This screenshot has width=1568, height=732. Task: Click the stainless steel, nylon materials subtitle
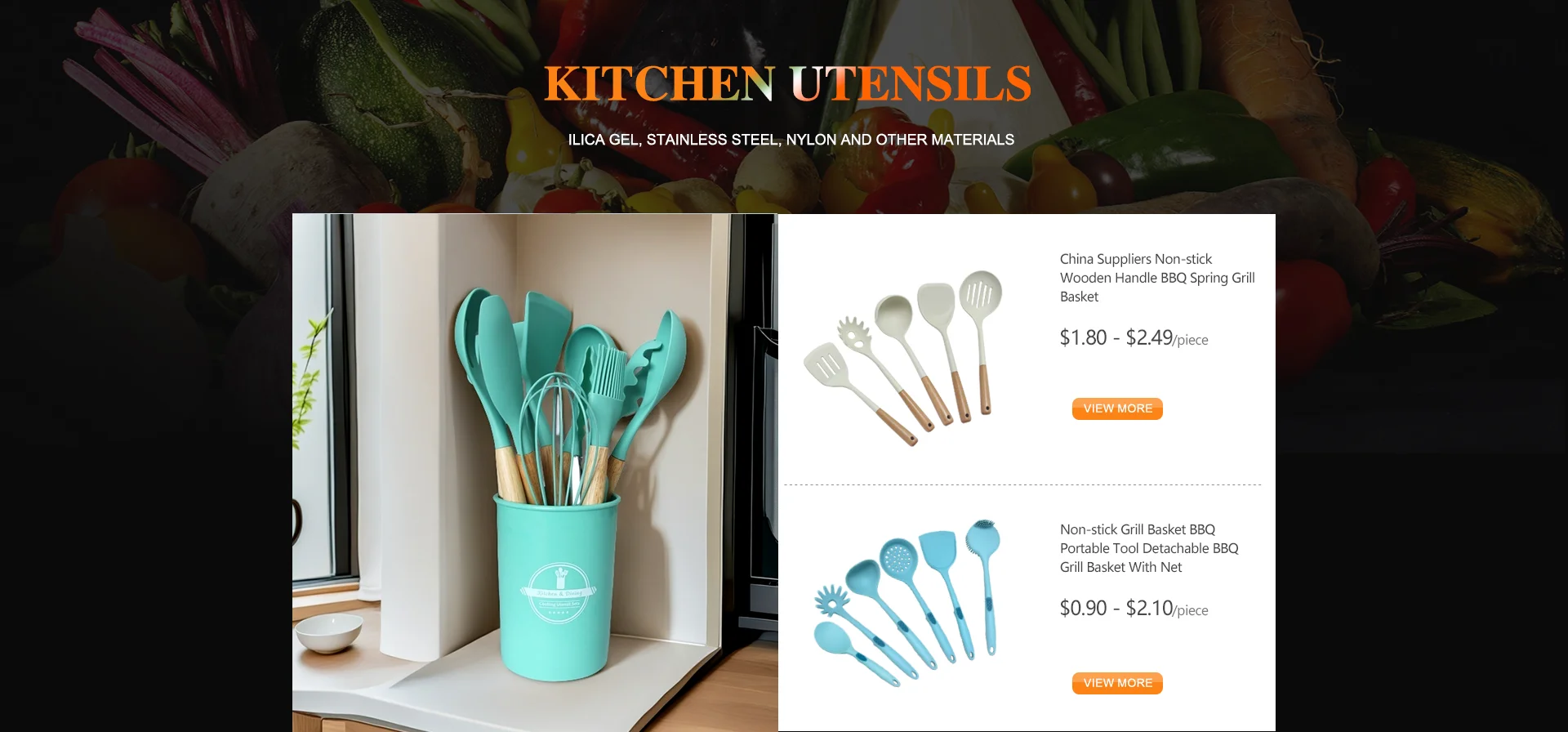(791, 140)
